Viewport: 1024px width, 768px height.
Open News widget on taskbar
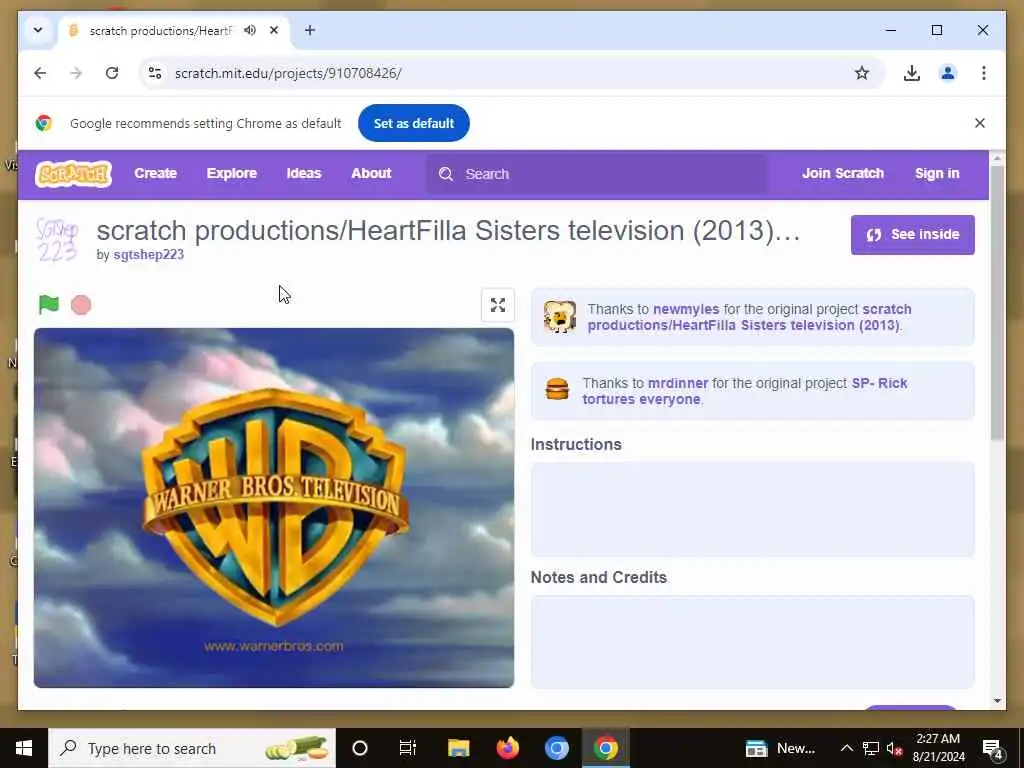pyautogui.click(x=780, y=748)
